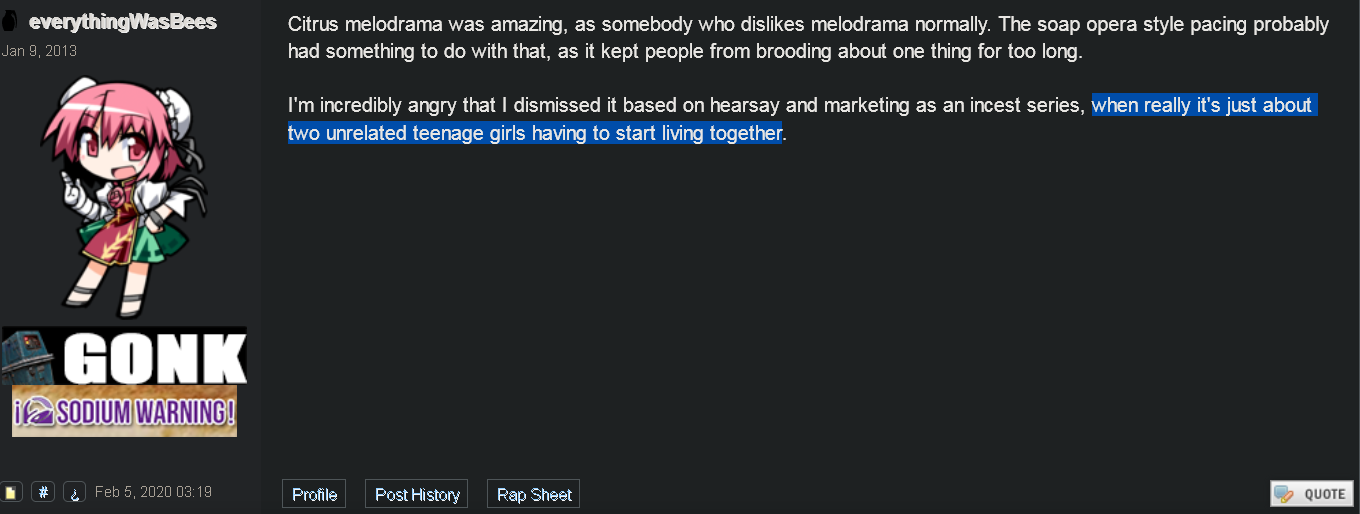This screenshot has width=1360, height=514.
Task: Click the everythingWasBees username
Action: [x=123, y=22]
